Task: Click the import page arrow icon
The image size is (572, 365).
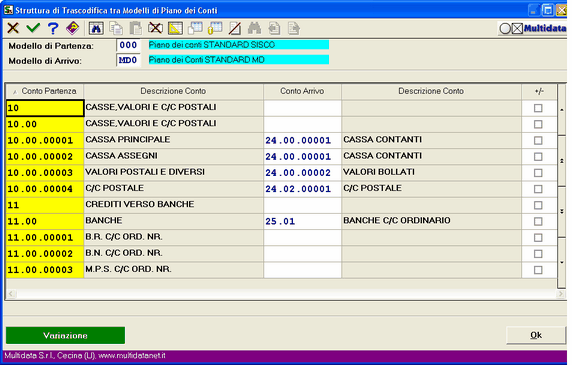Action: click(x=274, y=28)
